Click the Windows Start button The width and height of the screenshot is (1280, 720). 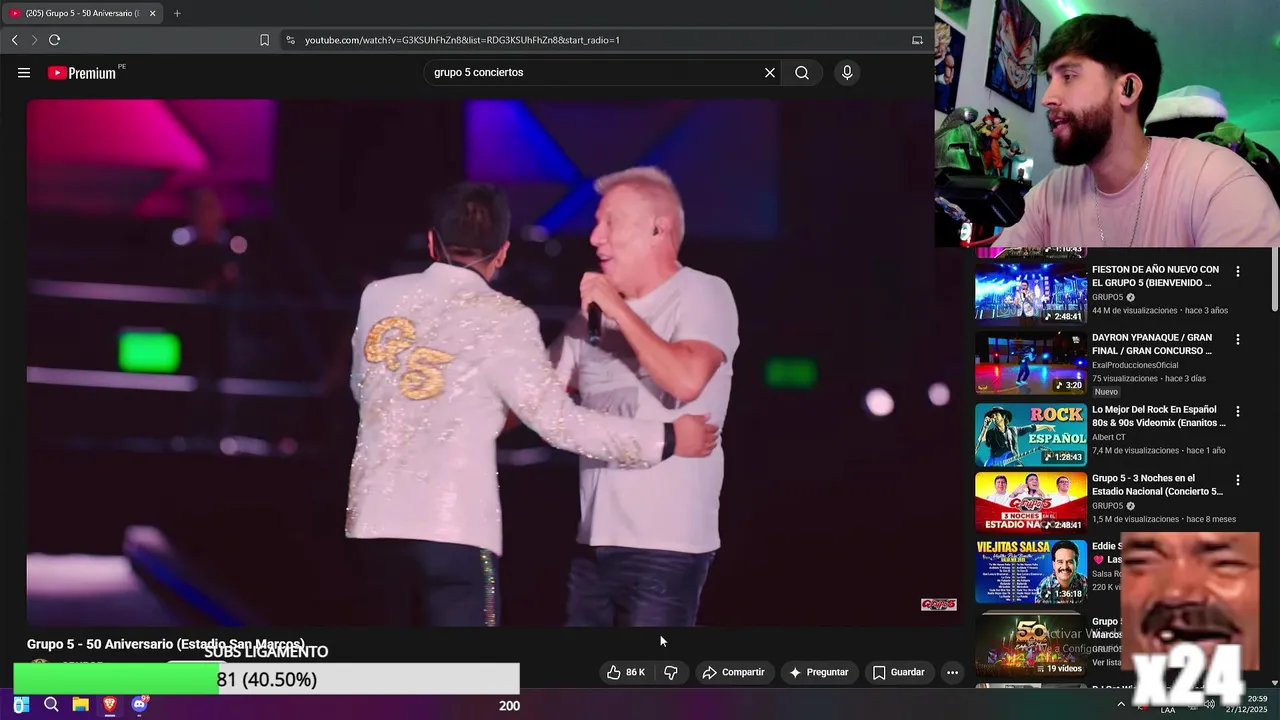point(21,705)
